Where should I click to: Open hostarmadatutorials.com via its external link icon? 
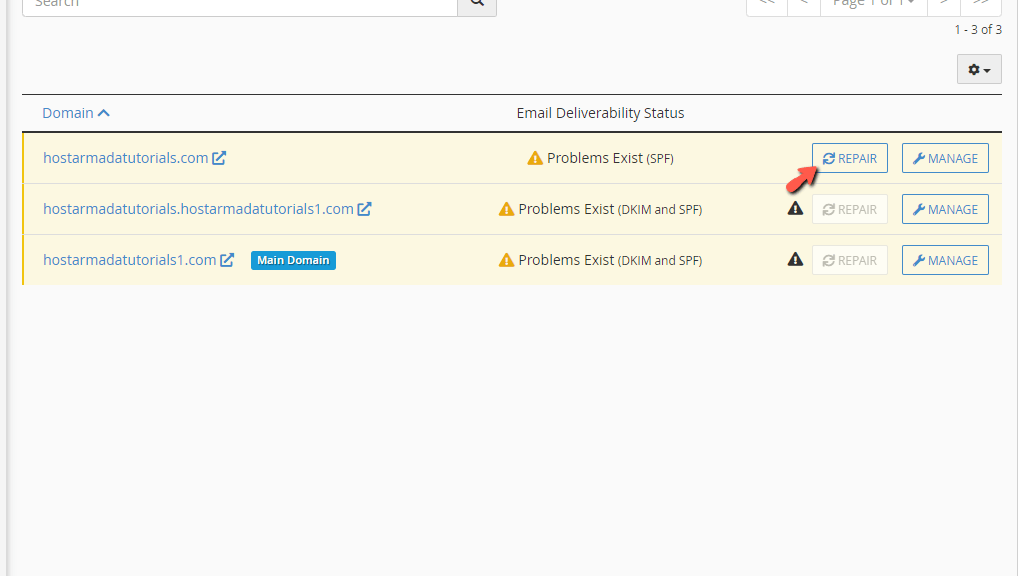tap(221, 157)
